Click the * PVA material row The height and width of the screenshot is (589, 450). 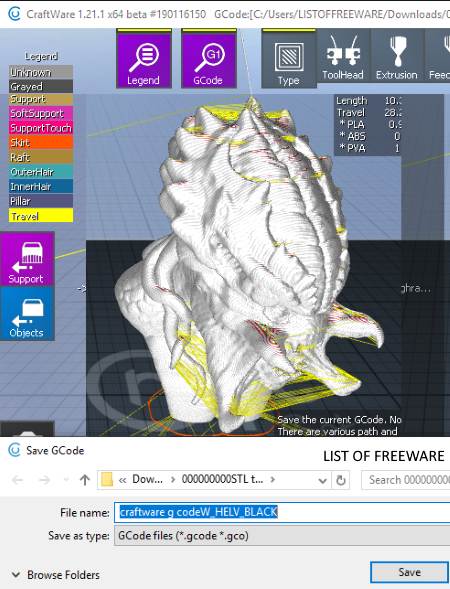click(x=368, y=148)
